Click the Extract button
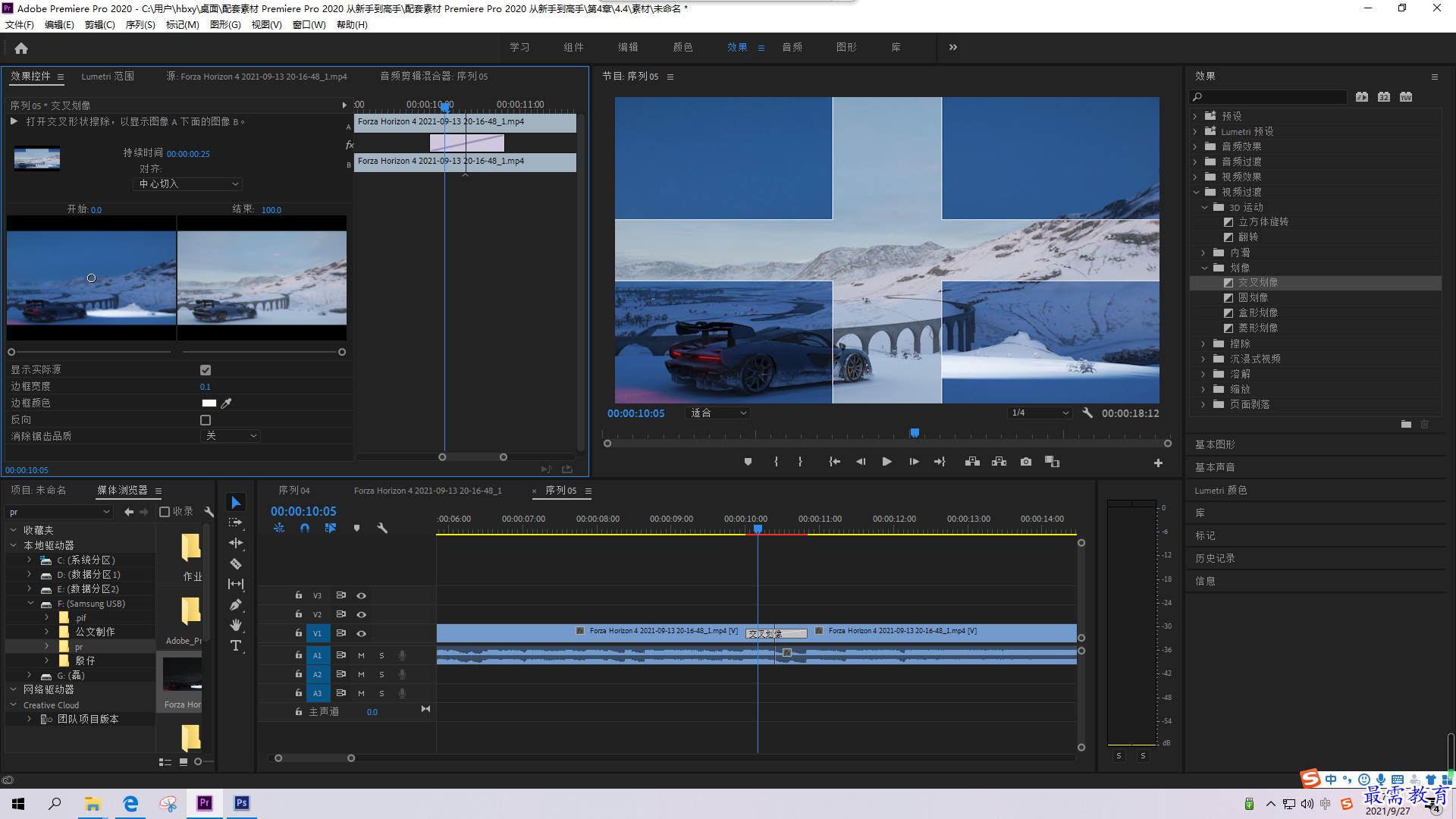 coord(999,462)
